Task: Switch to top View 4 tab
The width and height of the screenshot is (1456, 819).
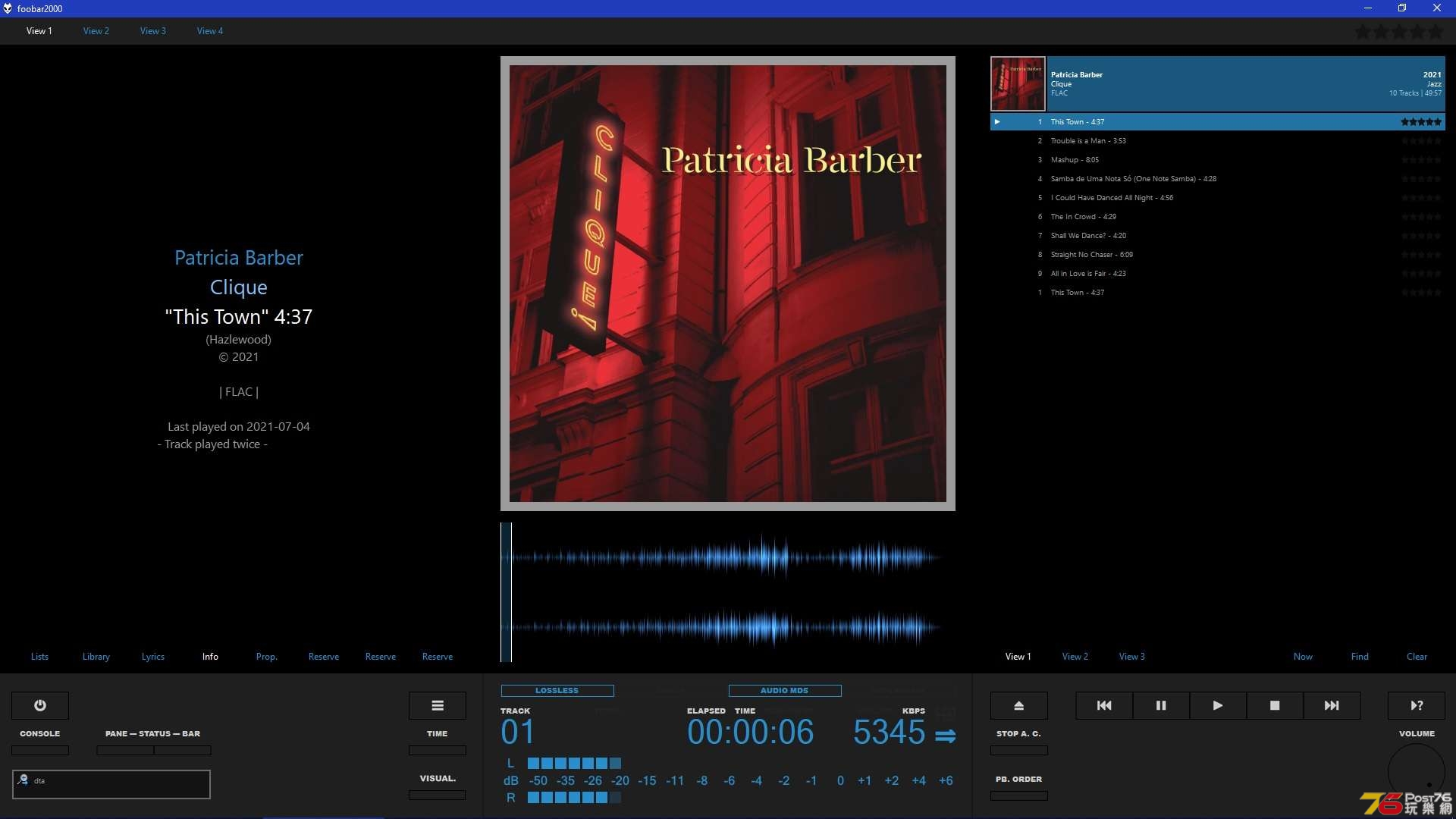Action: [x=210, y=31]
